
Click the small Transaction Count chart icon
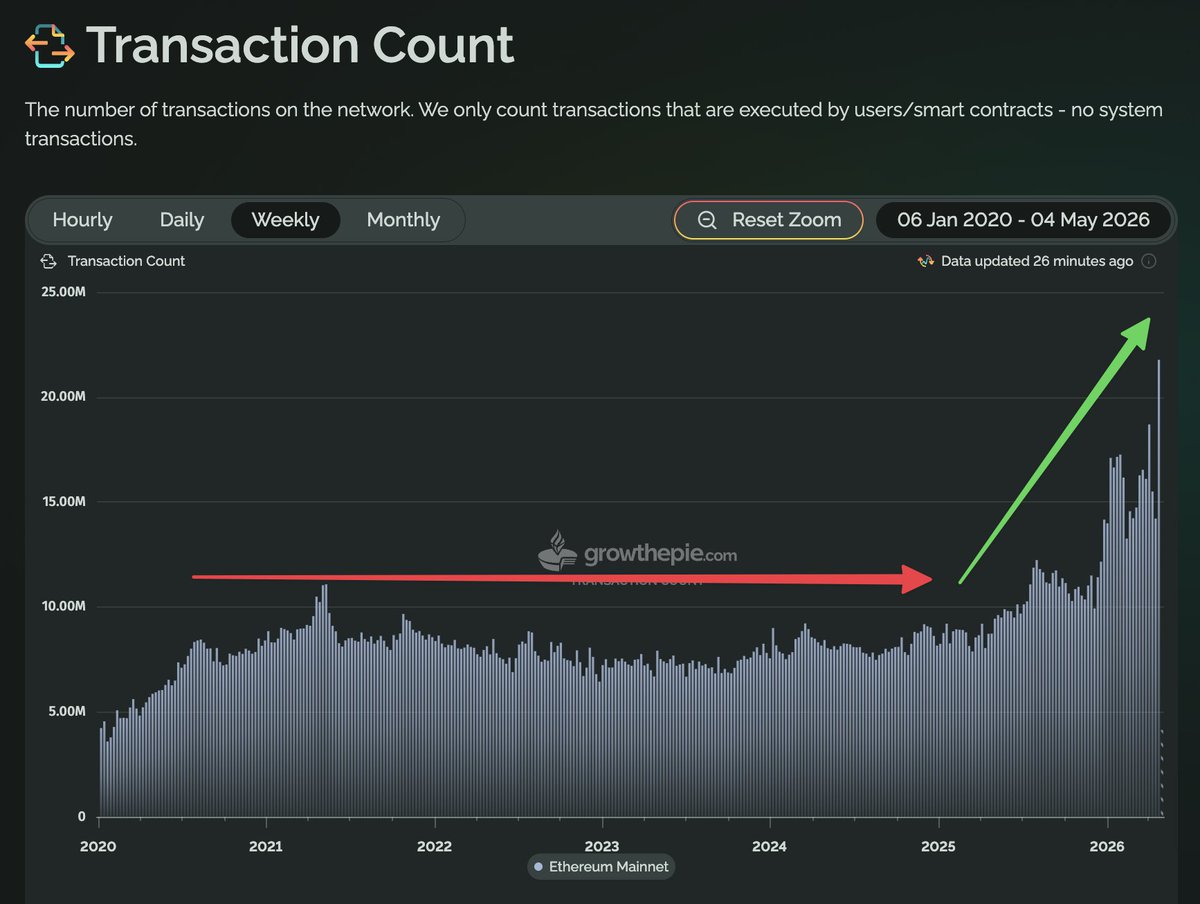[x=47, y=261]
